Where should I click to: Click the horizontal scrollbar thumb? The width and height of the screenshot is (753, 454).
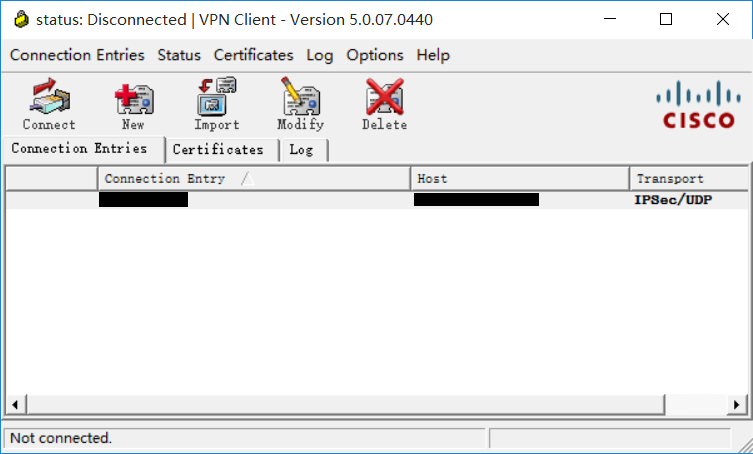tap(346, 405)
